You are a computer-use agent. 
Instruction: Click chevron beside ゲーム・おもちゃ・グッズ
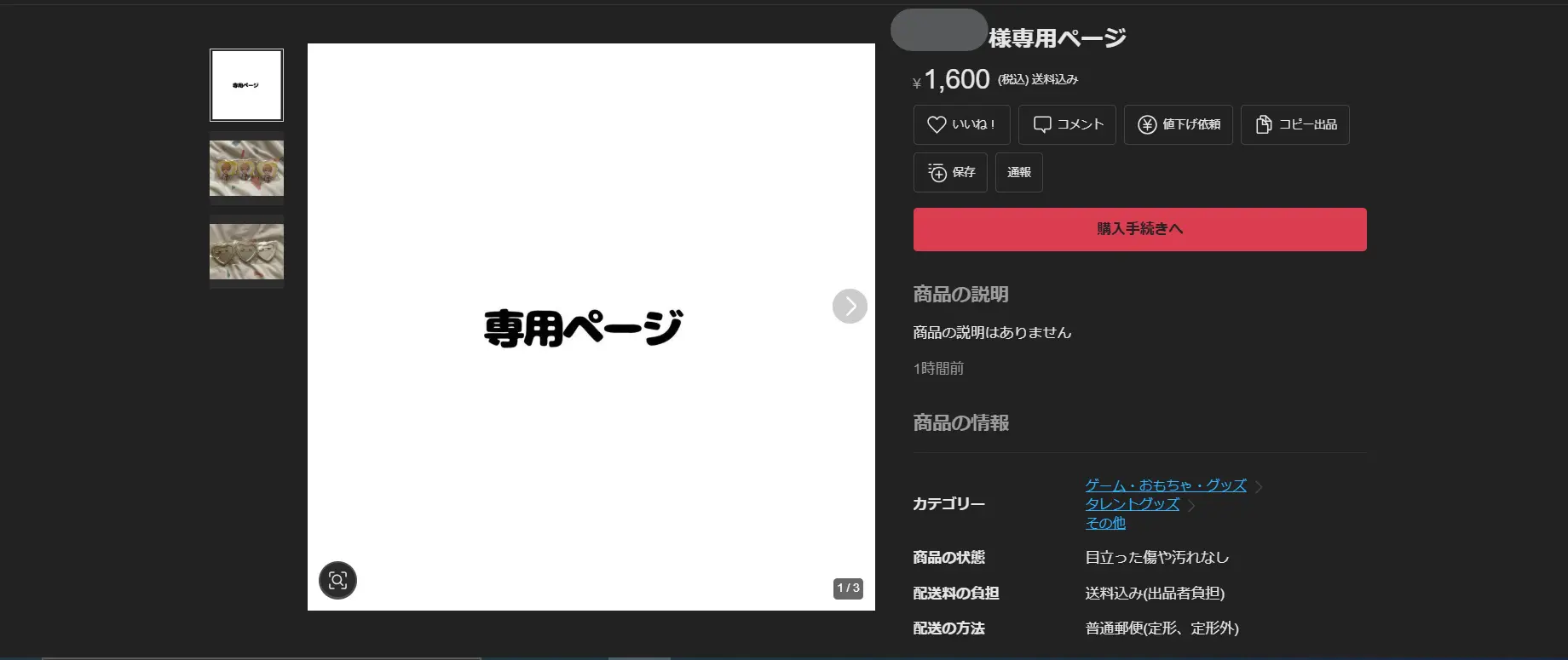1259,487
